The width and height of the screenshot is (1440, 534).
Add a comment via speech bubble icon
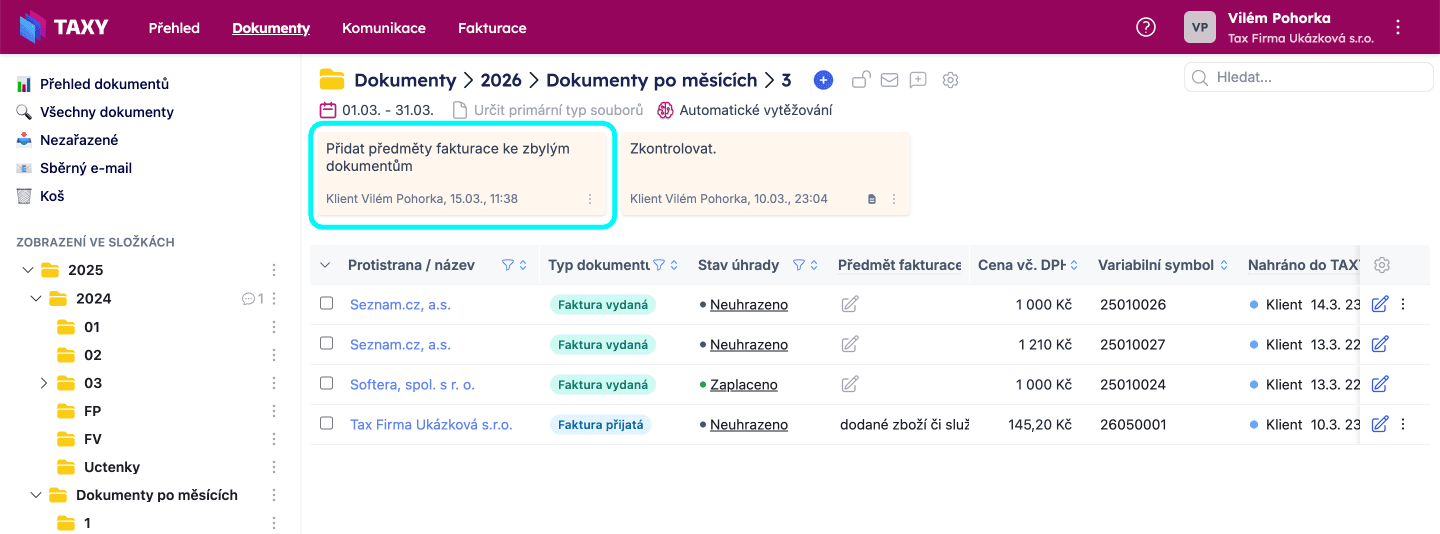[918, 80]
